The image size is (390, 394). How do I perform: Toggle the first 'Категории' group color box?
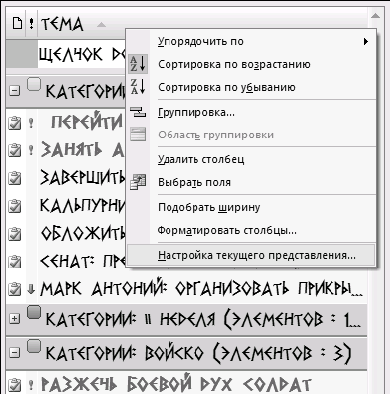coord(34,84)
